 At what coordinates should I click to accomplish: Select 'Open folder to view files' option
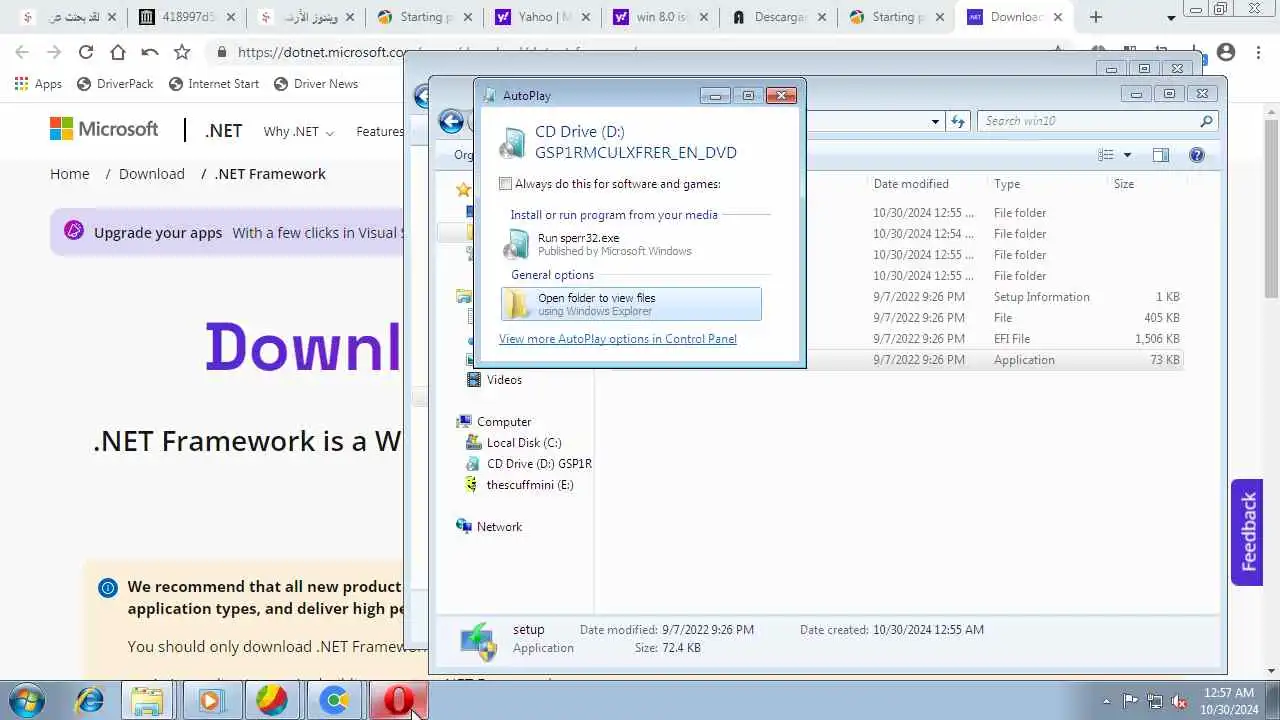(x=631, y=304)
